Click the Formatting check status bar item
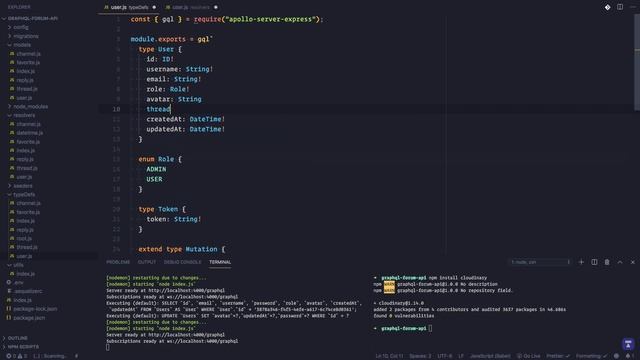The height and width of the screenshot is (360, 640). click(591, 356)
